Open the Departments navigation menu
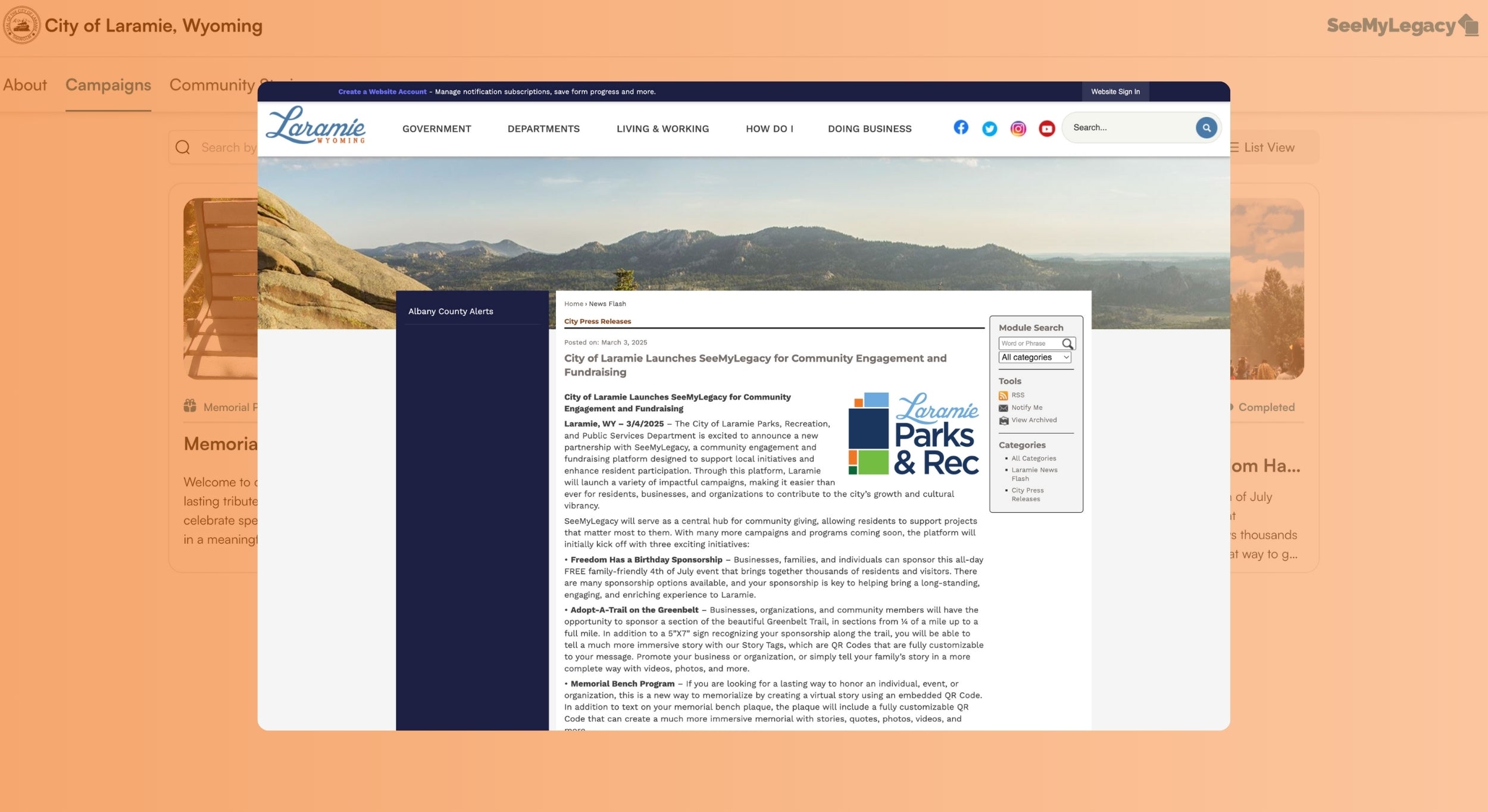Screen dimensions: 1488x812 pyautogui.click(x=543, y=128)
